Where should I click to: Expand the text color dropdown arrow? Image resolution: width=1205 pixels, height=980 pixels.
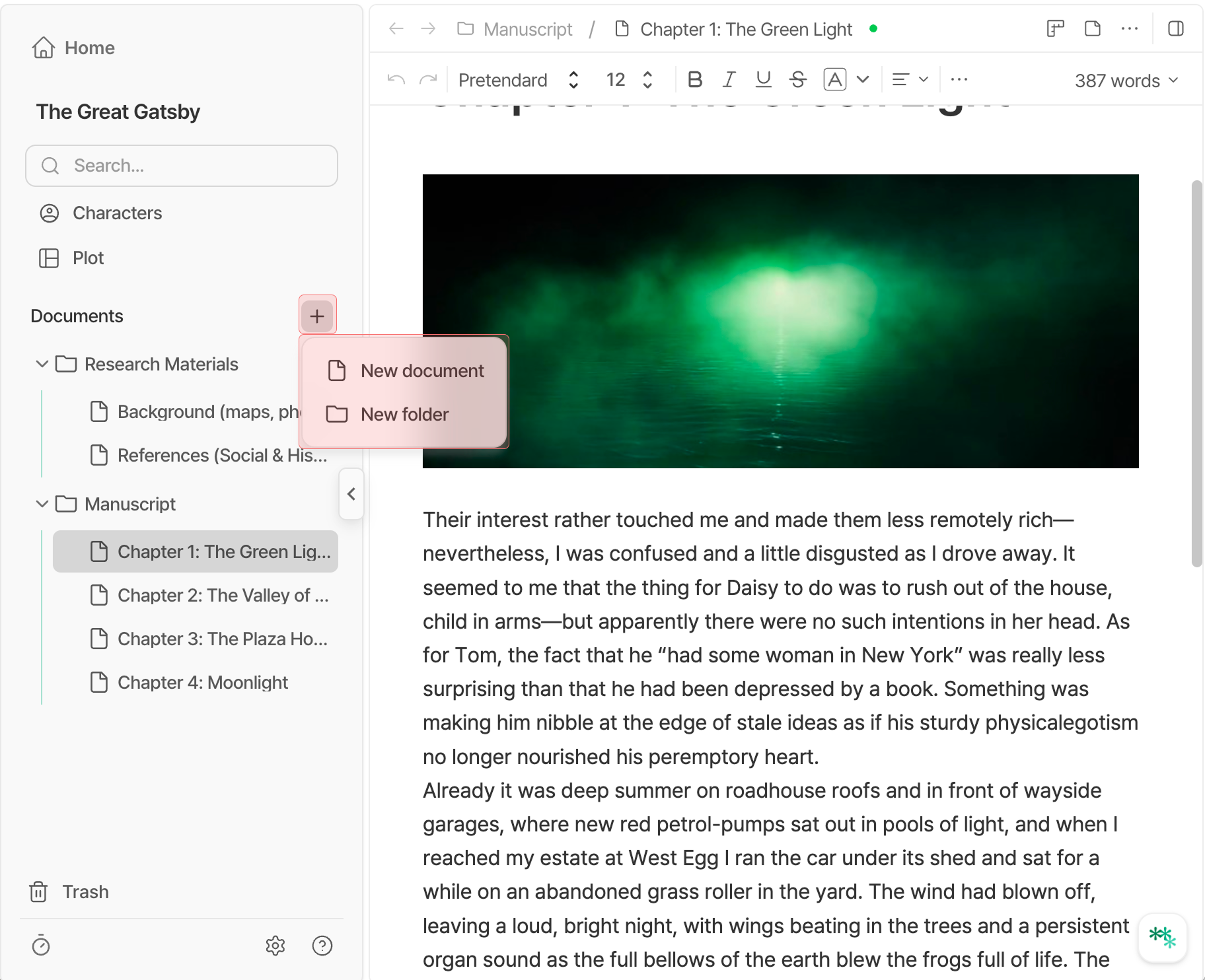click(x=863, y=80)
